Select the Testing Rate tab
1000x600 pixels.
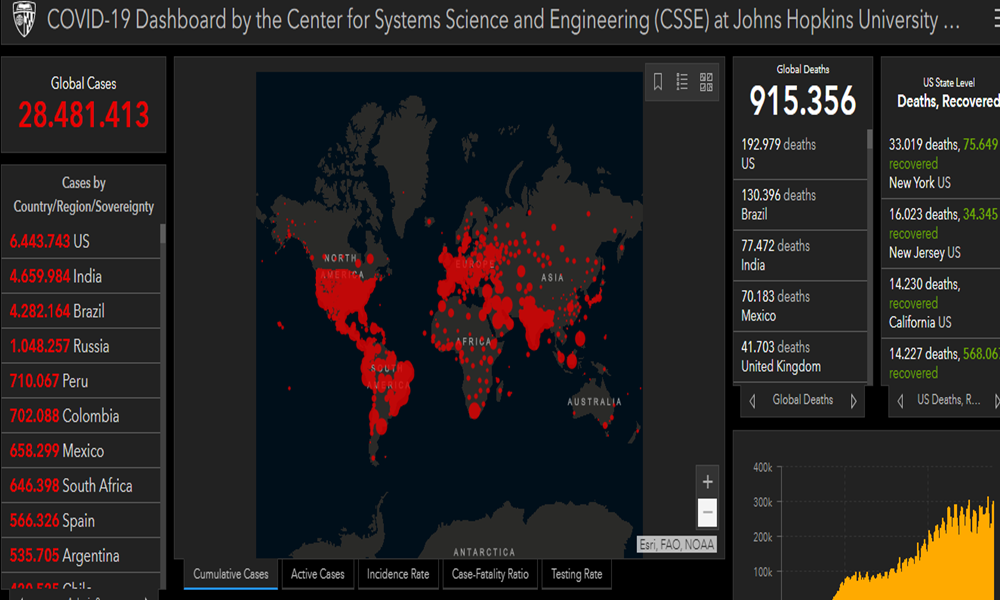pos(577,574)
